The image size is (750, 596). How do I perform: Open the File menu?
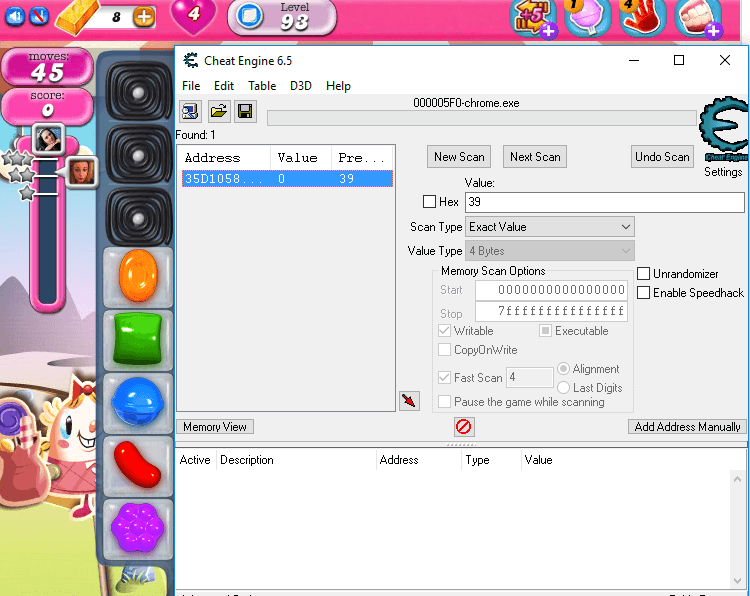coord(191,86)
